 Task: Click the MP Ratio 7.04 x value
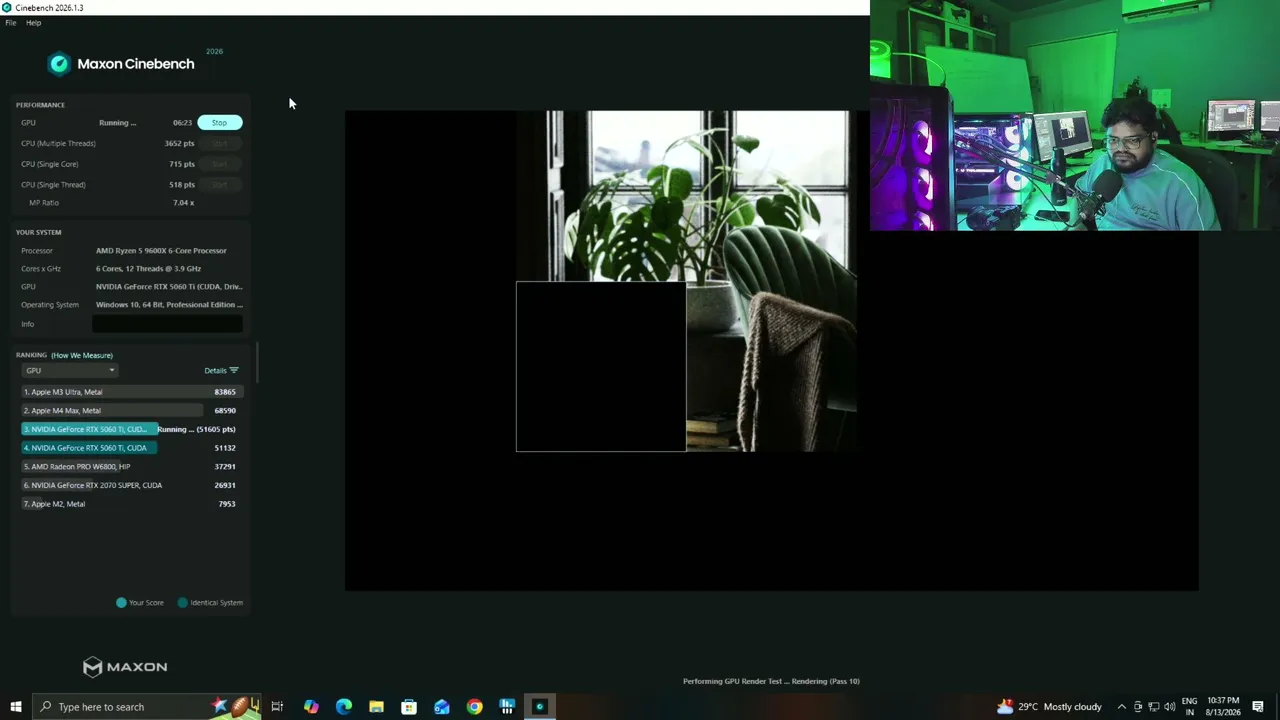183,203
